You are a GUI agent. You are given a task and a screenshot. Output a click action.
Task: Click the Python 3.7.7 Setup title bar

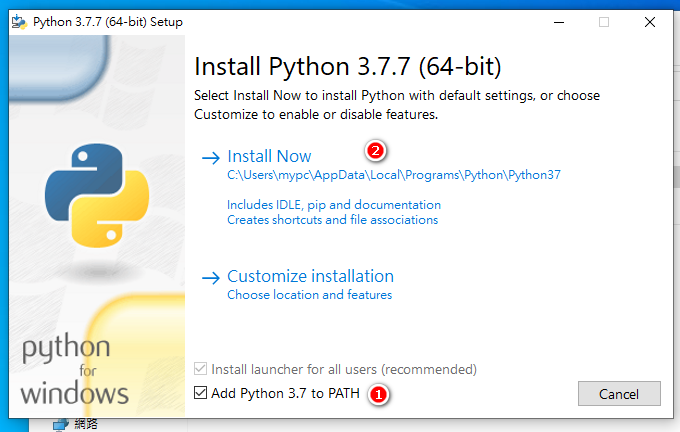[x=300, y=22]
